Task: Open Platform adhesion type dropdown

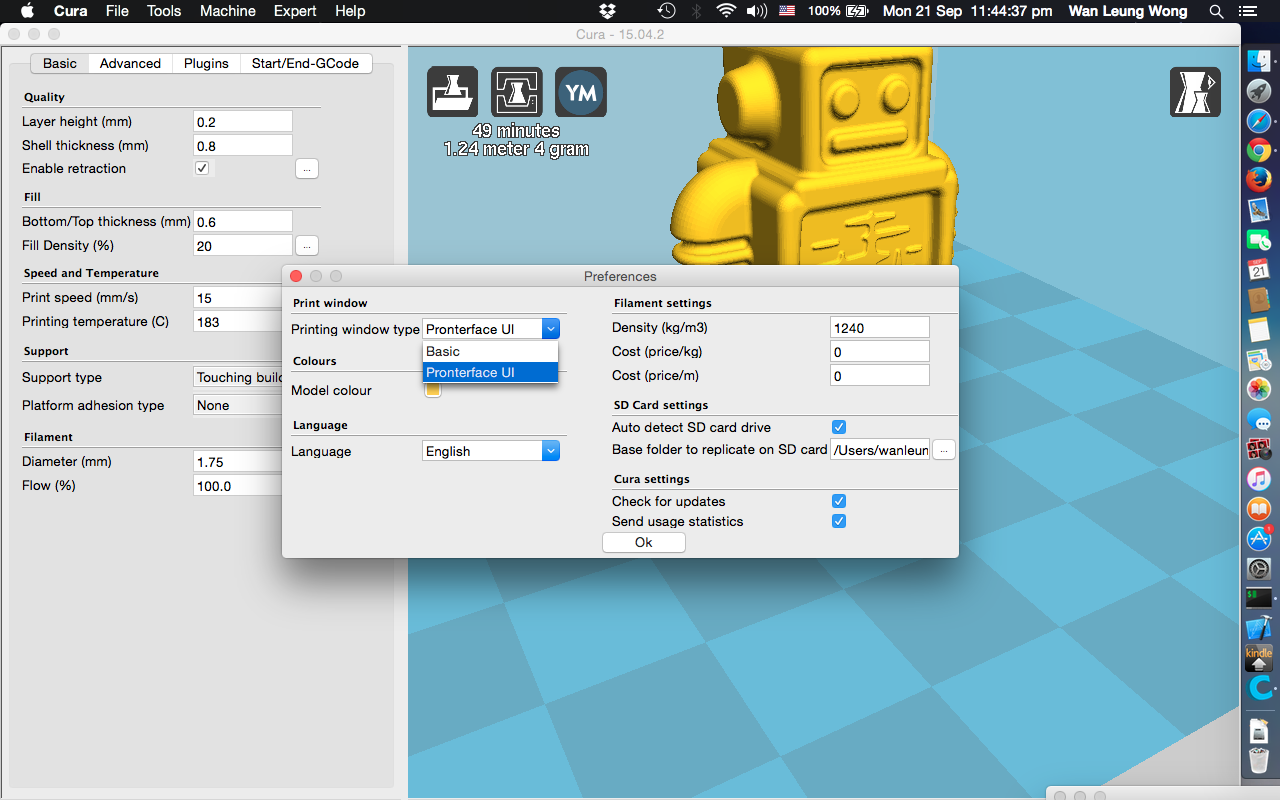Action: pos(238,405)
